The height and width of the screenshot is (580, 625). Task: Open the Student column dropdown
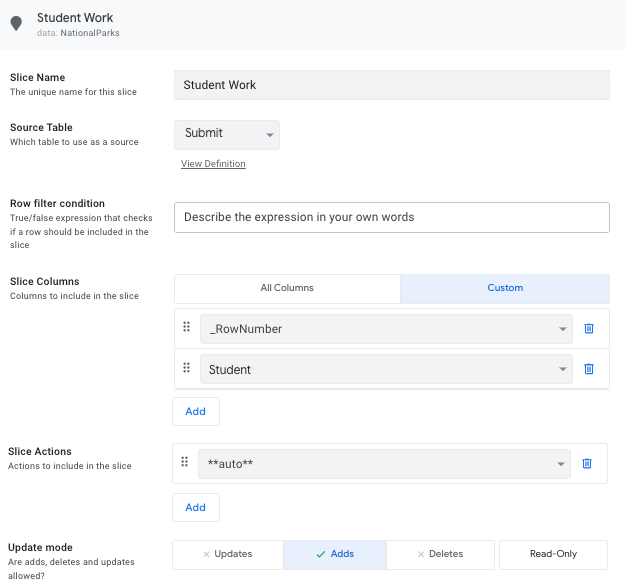(x=386, y=369)
